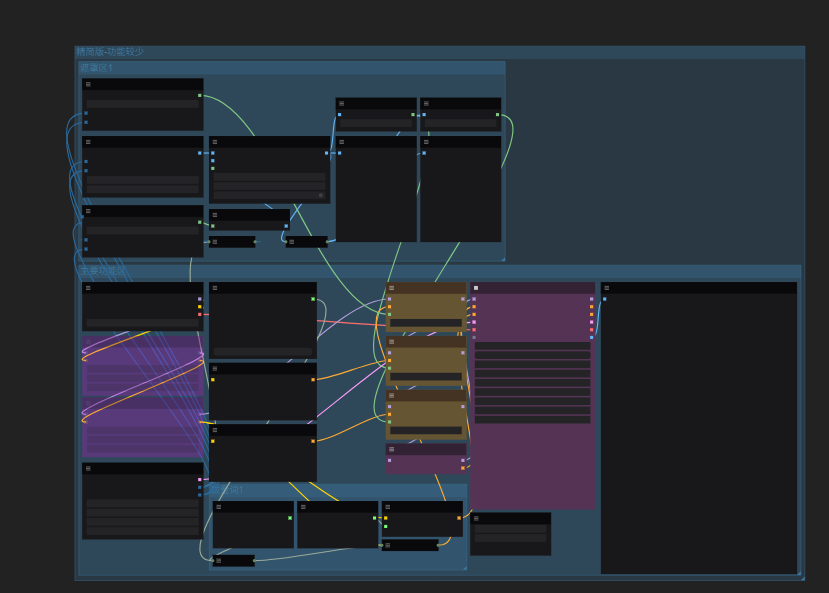Click the pink output socket of the bottom-left black node
Viewport: 829px width, 593px height.
[199, 479]
